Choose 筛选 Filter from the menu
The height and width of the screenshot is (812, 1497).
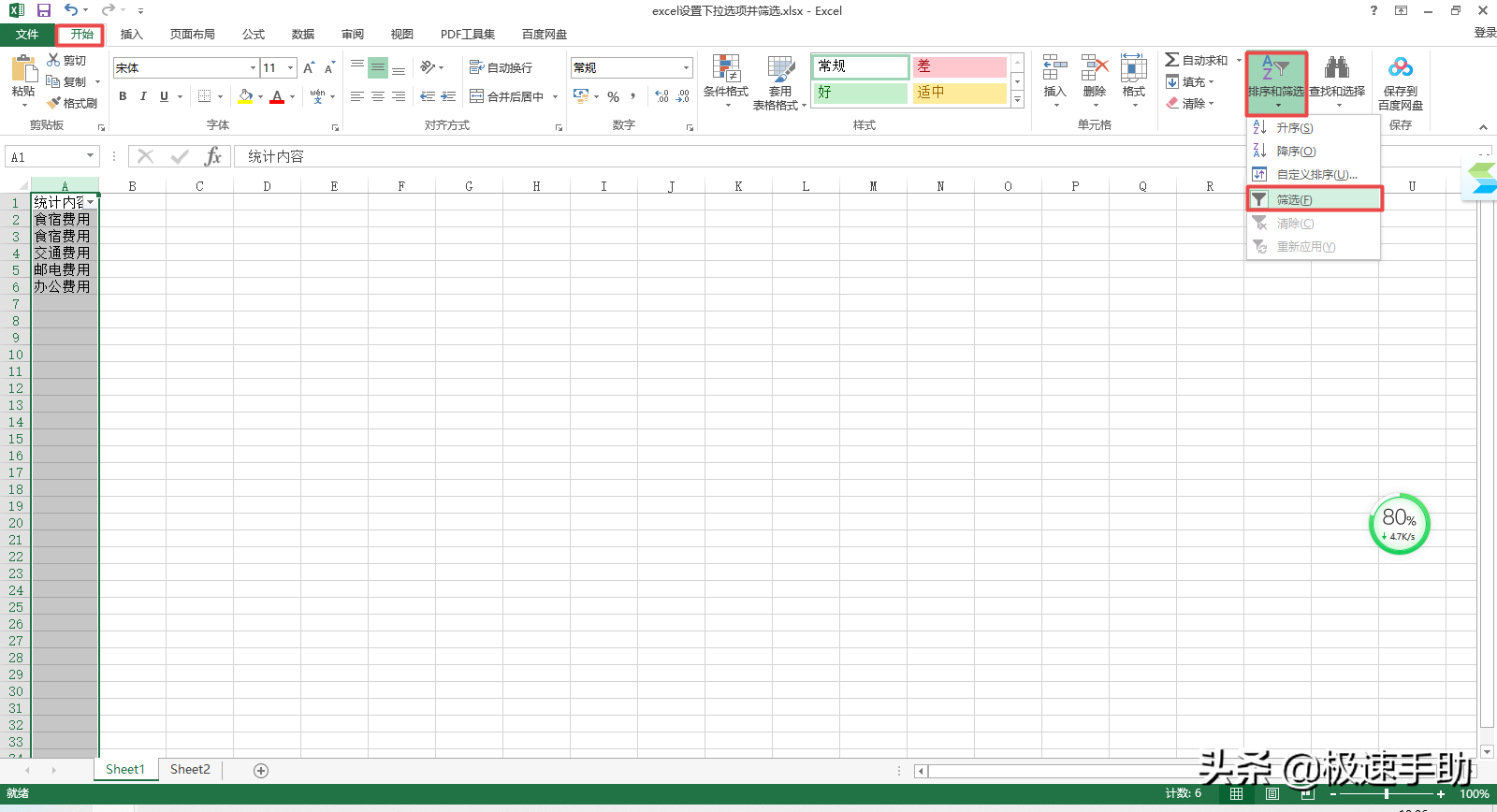(x=1314, y=199)
